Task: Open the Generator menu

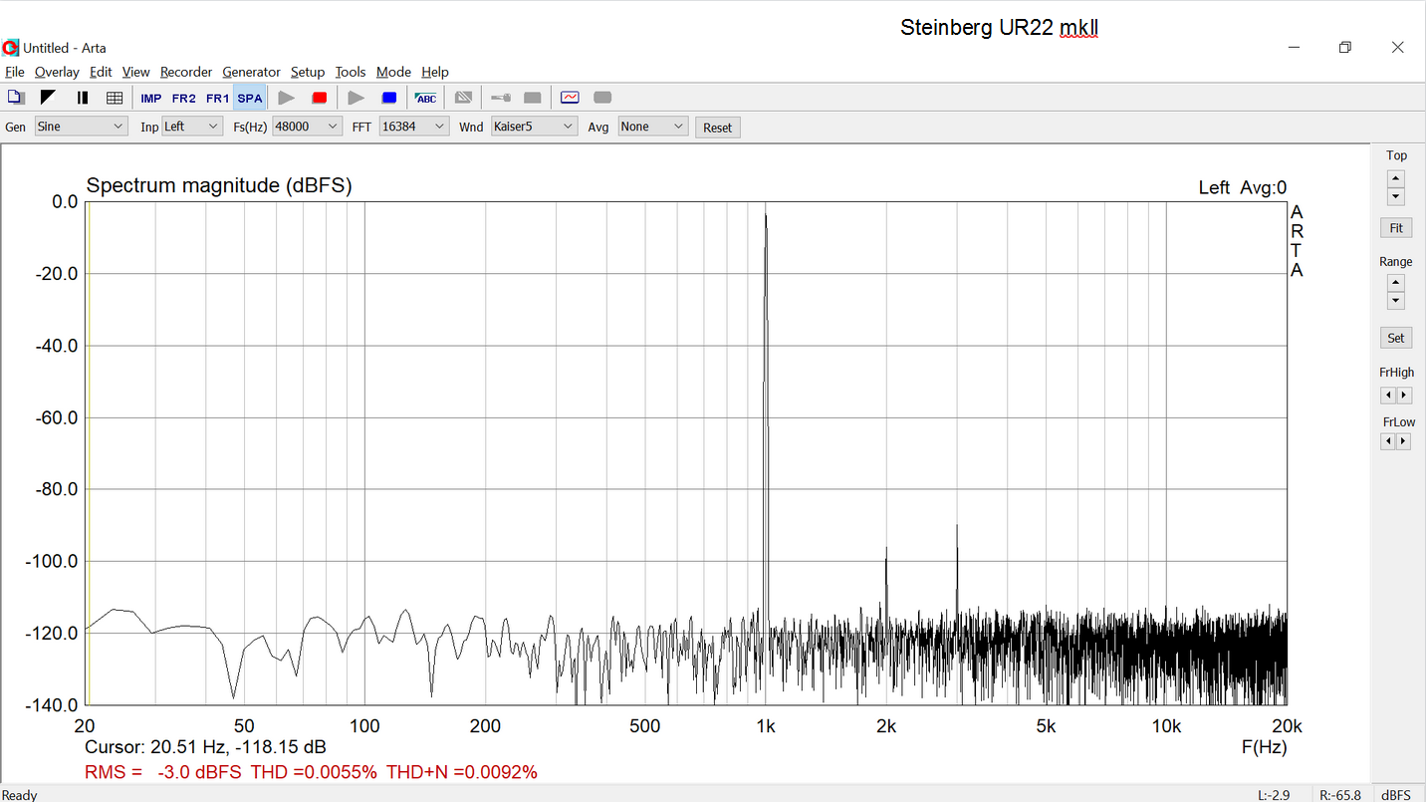Action: pos(251,72)
